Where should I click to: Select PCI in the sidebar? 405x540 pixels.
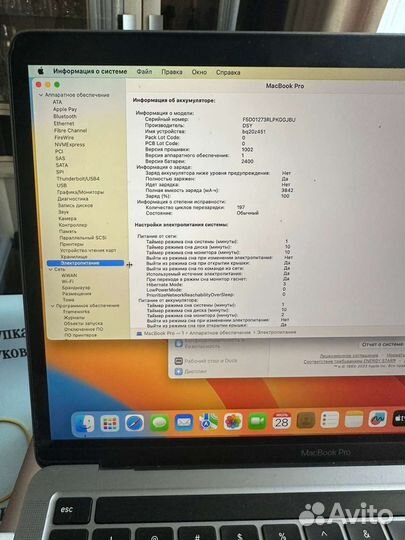tap(59, 152)
